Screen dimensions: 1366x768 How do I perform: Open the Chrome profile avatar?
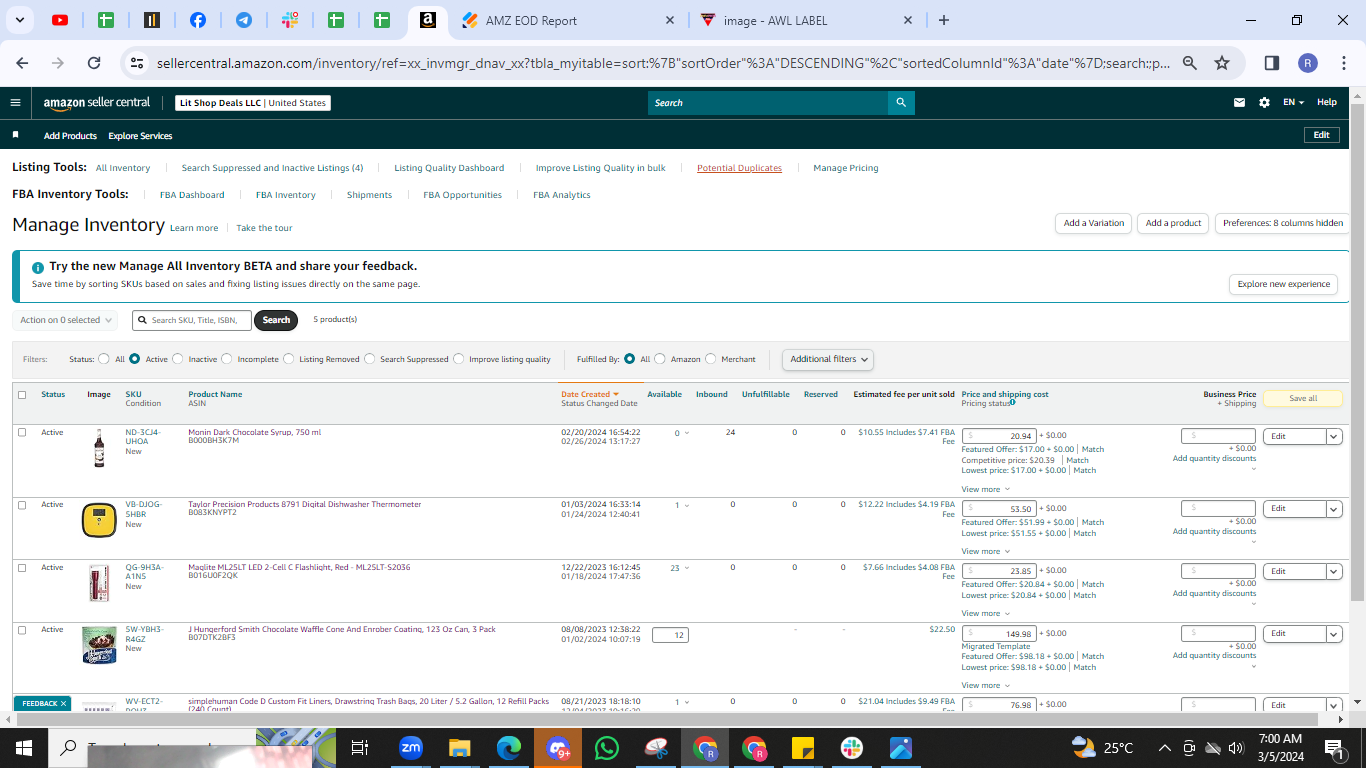pyautogui.click(x=1308, y=63)
